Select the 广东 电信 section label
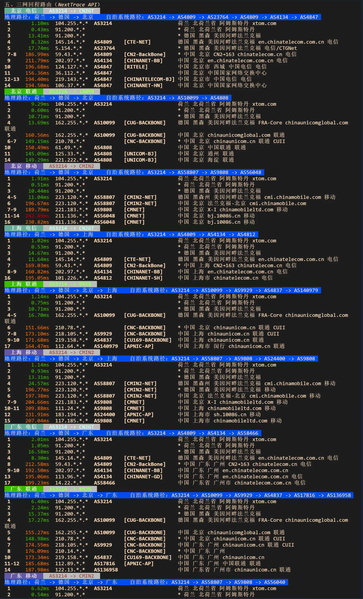 click(24, 427)
